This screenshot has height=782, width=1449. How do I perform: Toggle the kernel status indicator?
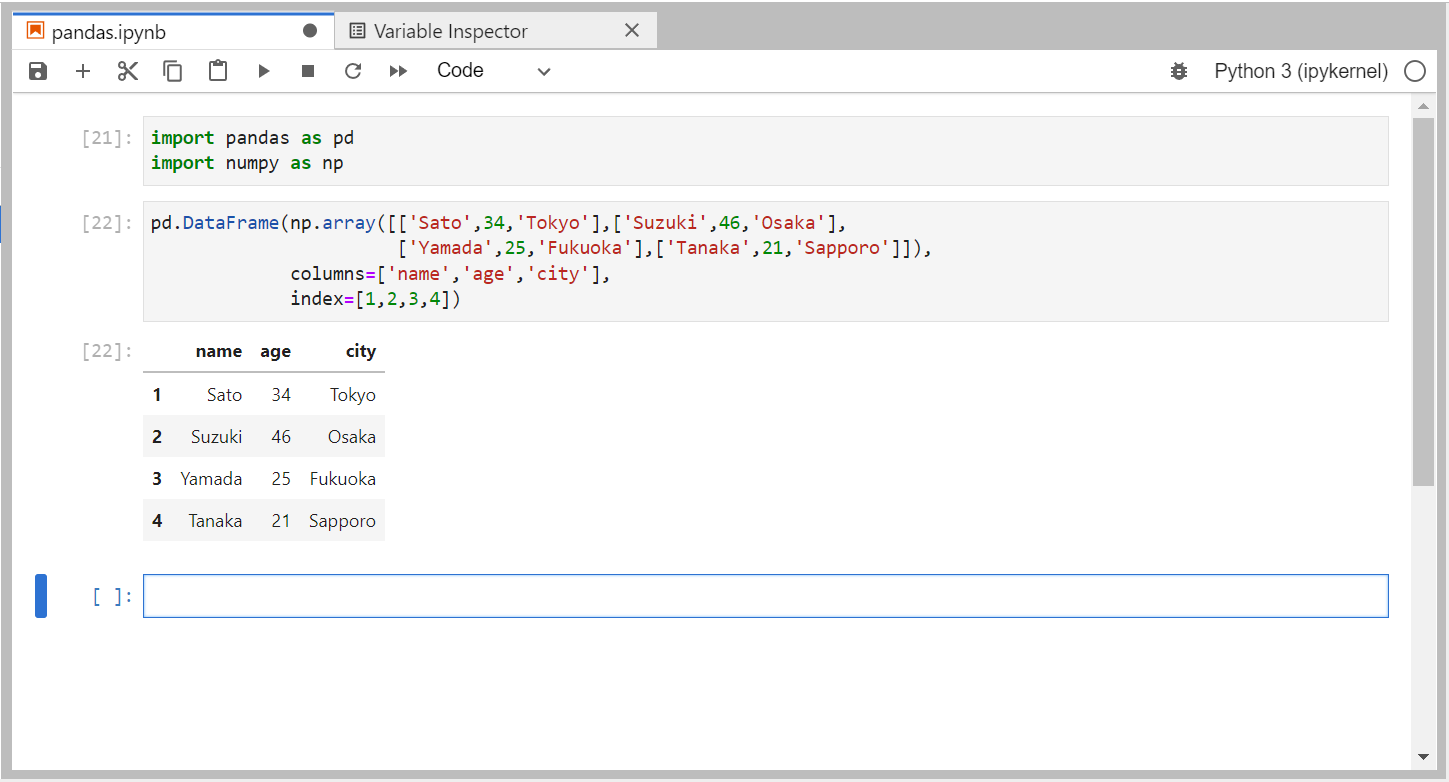1415,71
